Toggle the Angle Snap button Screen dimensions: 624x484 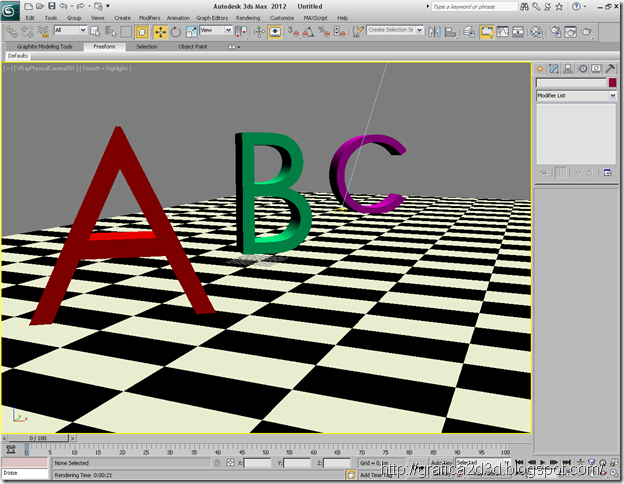pyautogui.click(x=308, y=32)
